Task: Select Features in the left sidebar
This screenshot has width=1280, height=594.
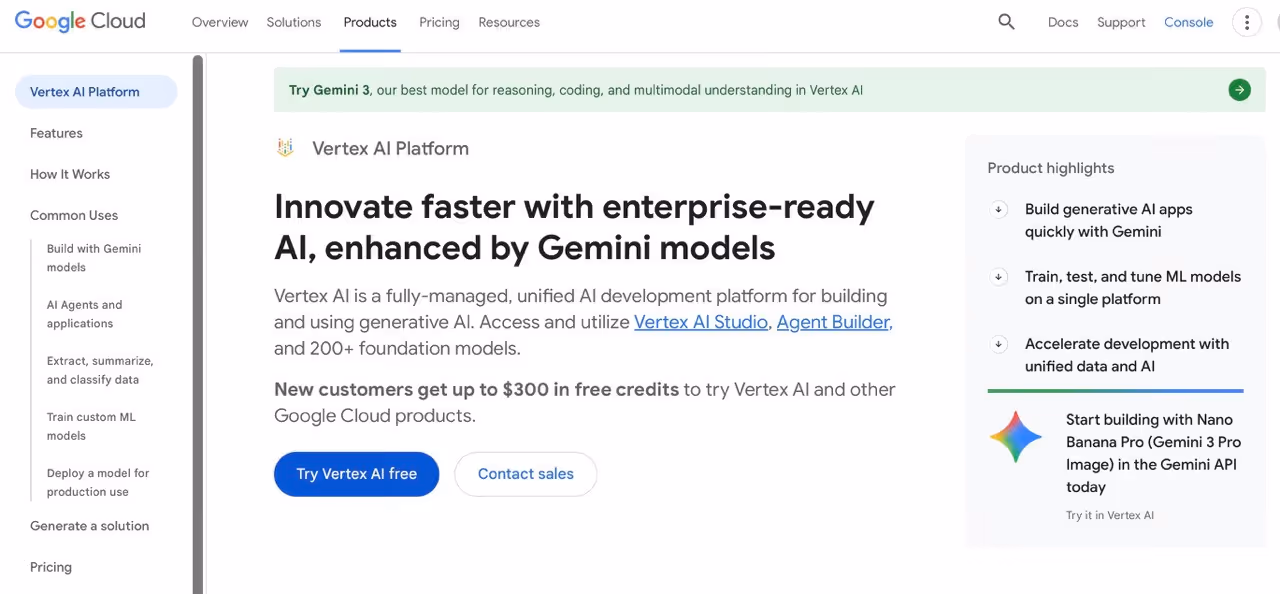Action: click(x=56, y=132)
